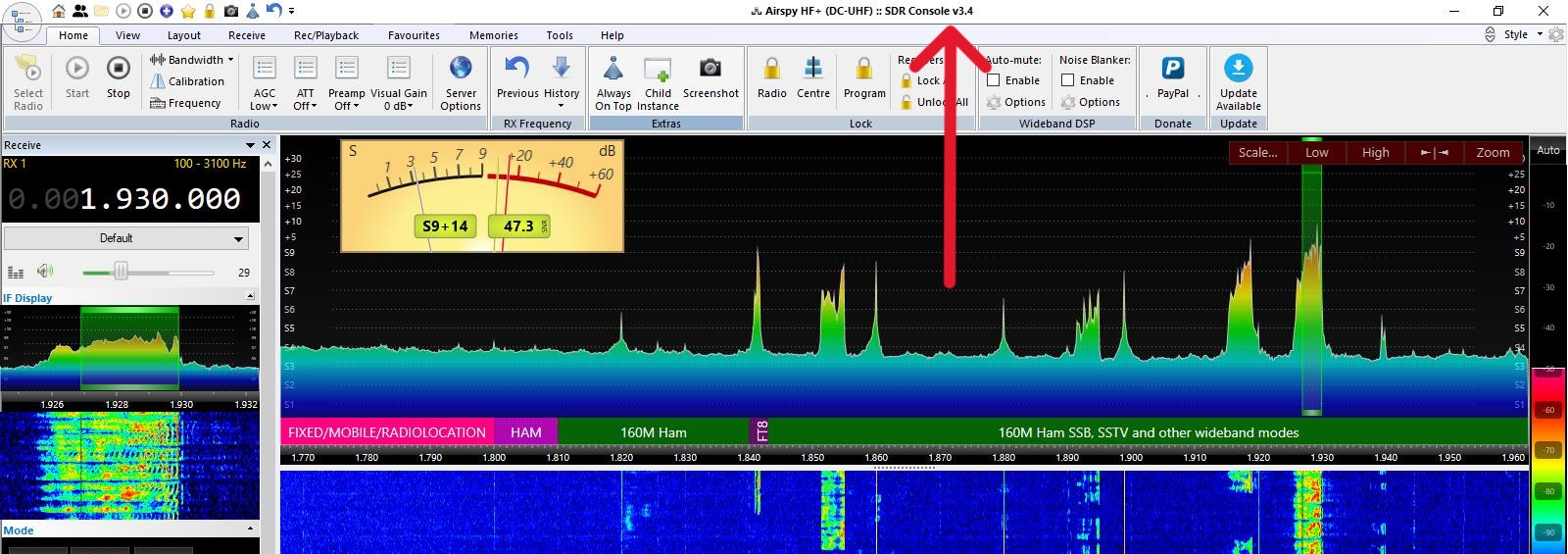Toggle Always On Top
Screen dimensions: 1568x554
613,69
